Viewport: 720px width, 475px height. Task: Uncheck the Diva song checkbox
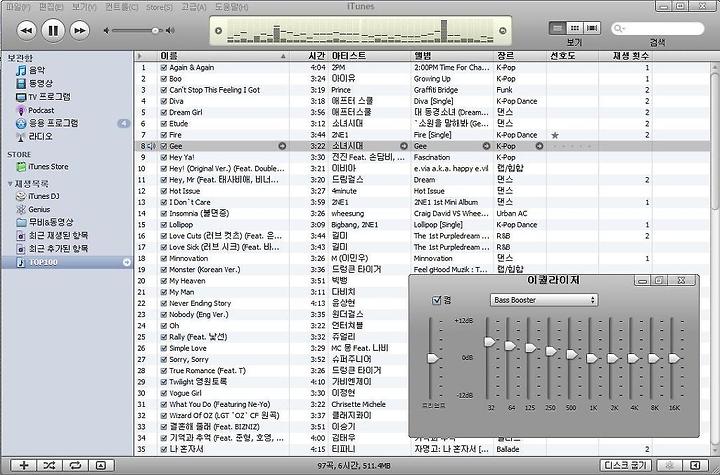[163, 102]
